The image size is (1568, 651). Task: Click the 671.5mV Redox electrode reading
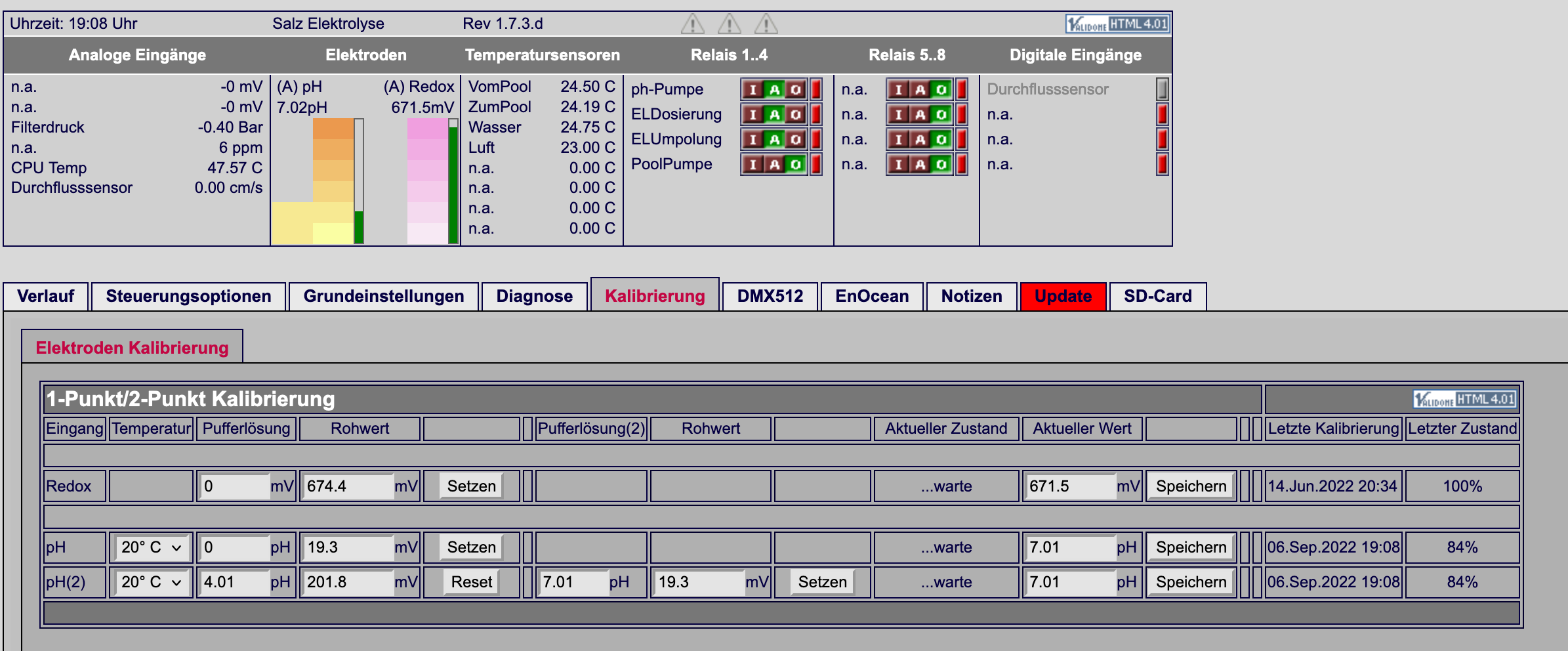423,107
